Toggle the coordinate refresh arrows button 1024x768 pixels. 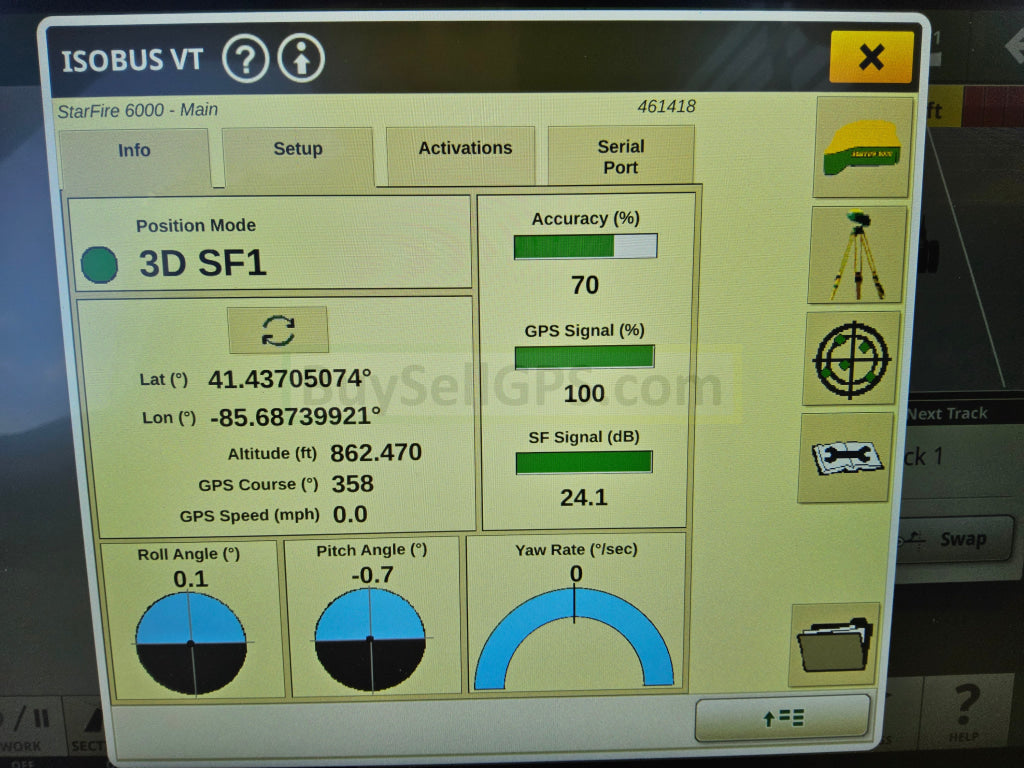pyautogui.click(x=278, y=330)
